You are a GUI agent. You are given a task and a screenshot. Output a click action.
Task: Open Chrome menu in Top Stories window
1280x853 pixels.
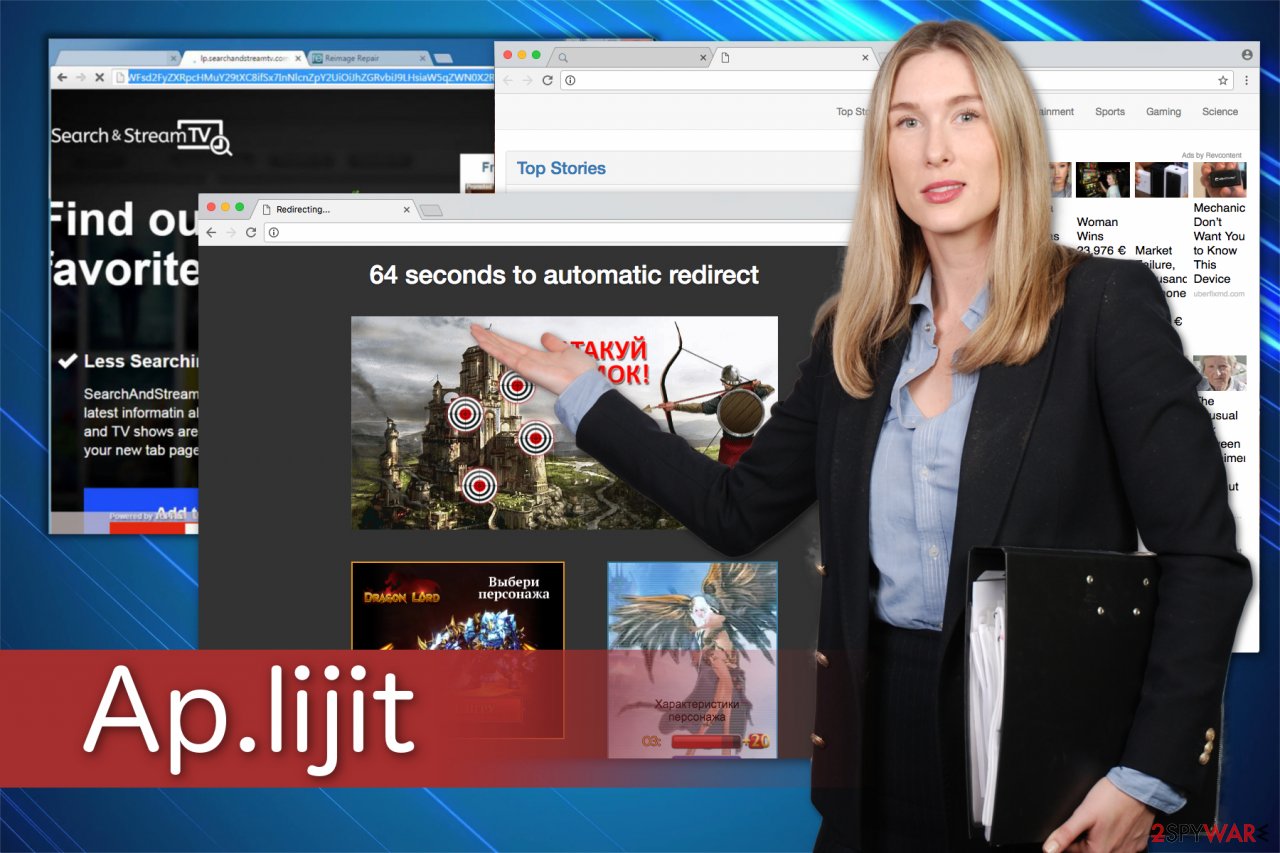[x=1245, y=80]
